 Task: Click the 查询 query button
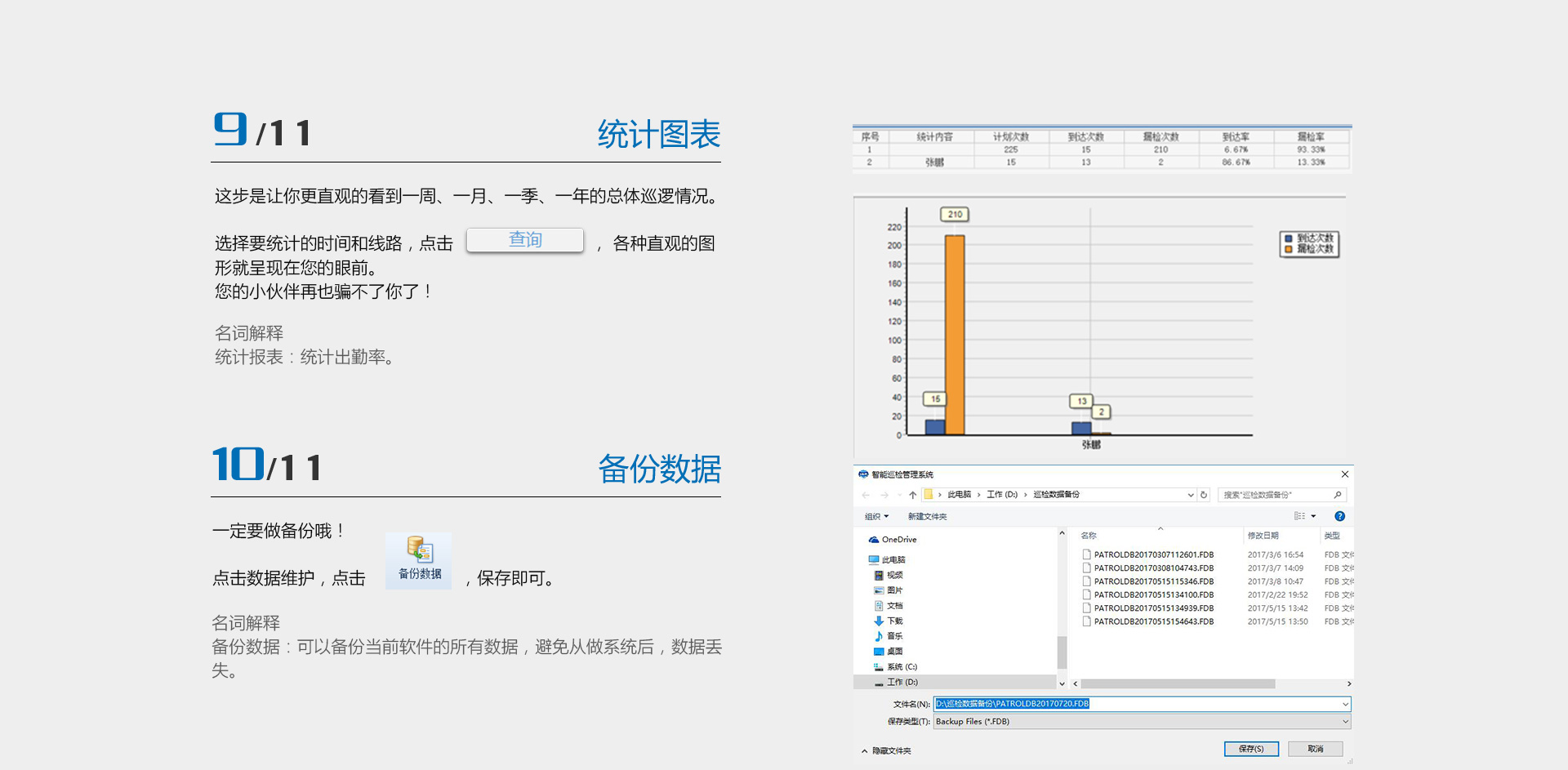pyautogui.click(x=525, y=240)
